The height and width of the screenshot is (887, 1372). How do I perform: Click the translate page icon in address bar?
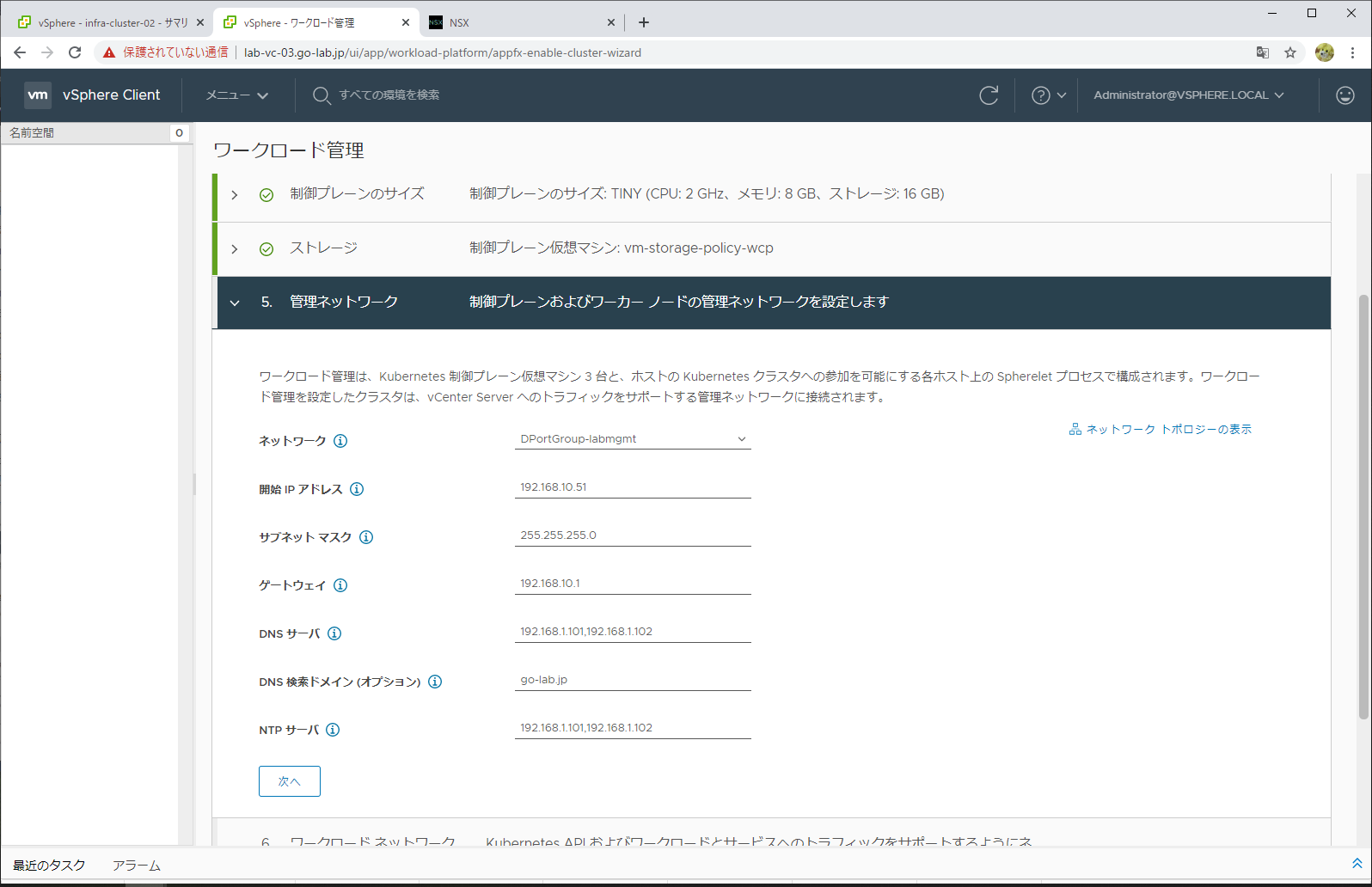pos(1263,52)
